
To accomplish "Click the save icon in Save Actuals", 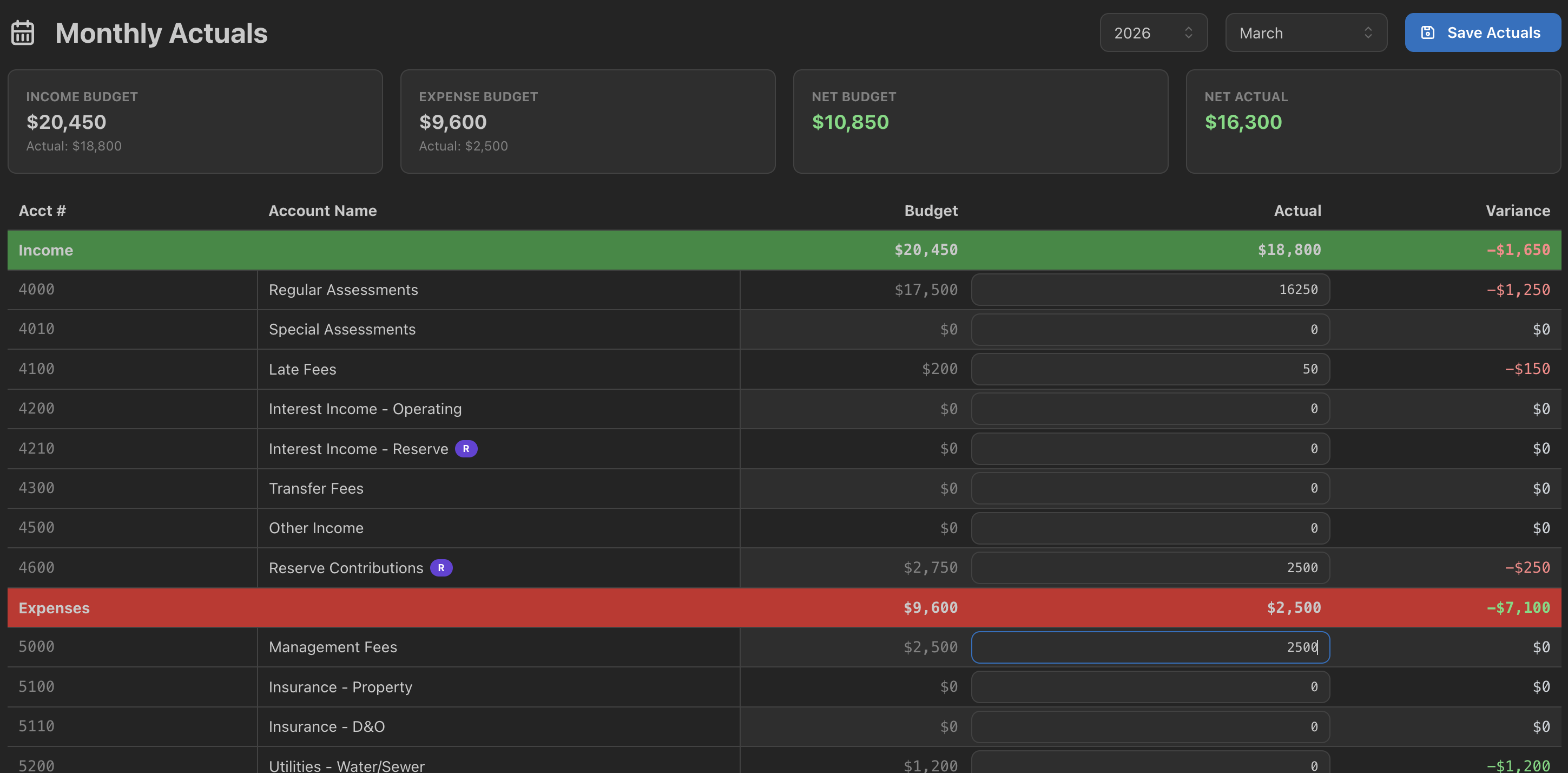I will [1427, 33].
